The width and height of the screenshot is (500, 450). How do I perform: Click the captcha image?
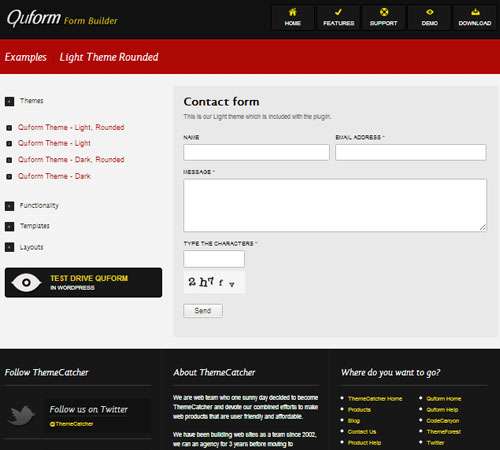pos(214,282)
